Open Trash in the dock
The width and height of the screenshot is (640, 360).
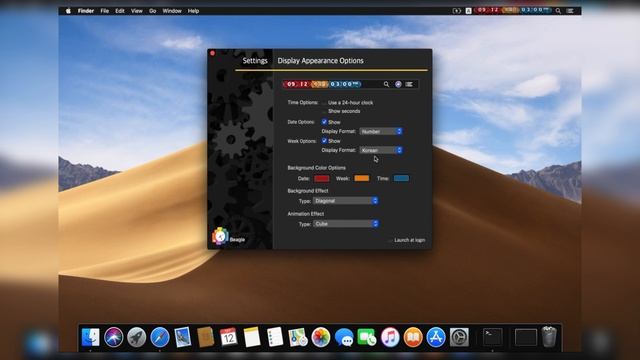(x=549, y=337)
